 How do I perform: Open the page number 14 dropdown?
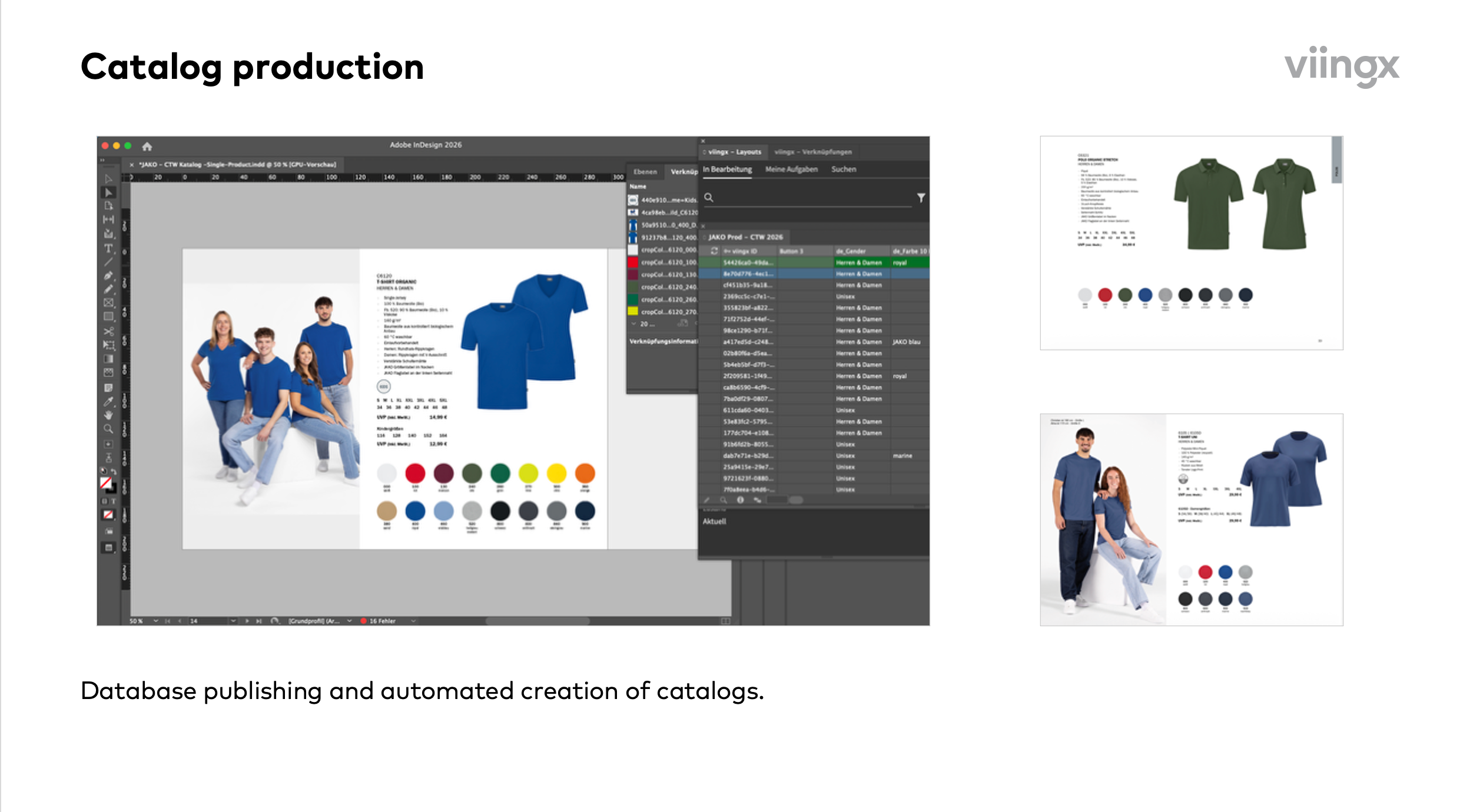click(233, 621)
